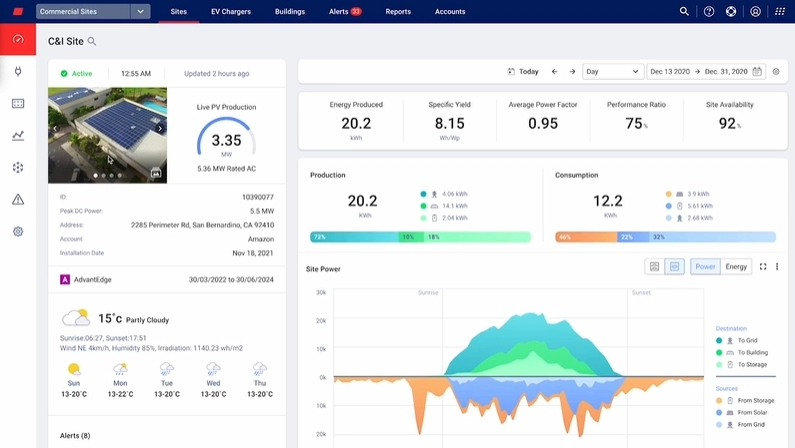Select the Power view toggle
Viewport: 795px width, 448px height.
click(705, 267)
